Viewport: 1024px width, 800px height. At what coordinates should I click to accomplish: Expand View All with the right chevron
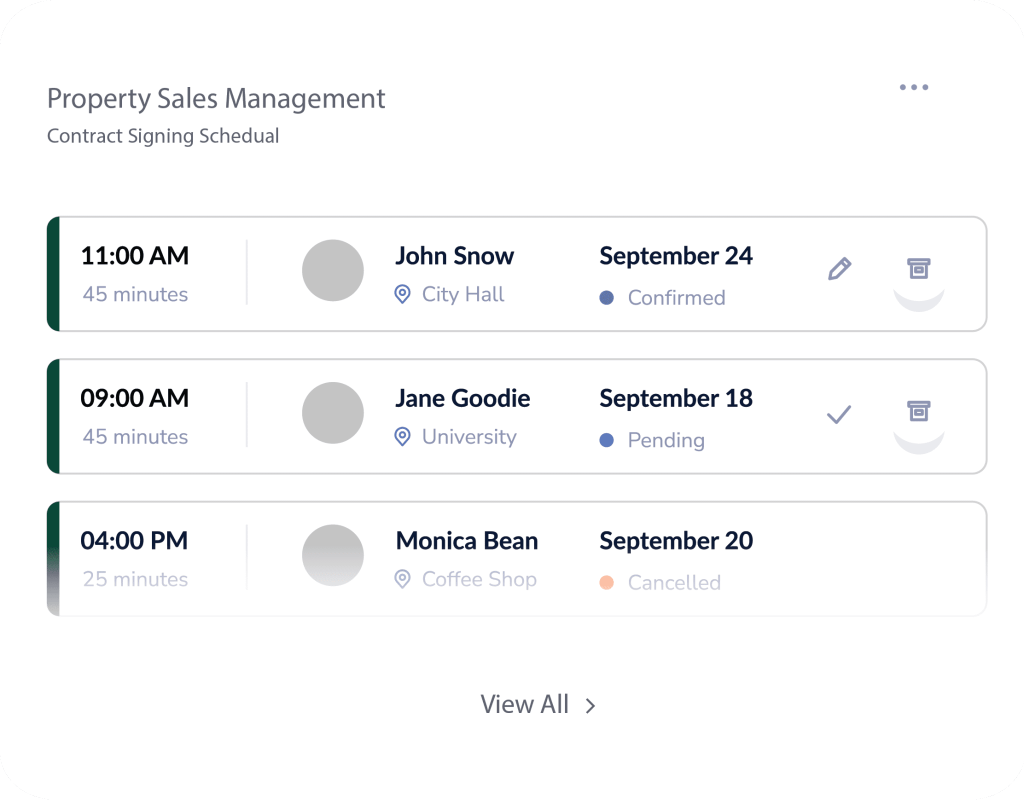(589, 704)
